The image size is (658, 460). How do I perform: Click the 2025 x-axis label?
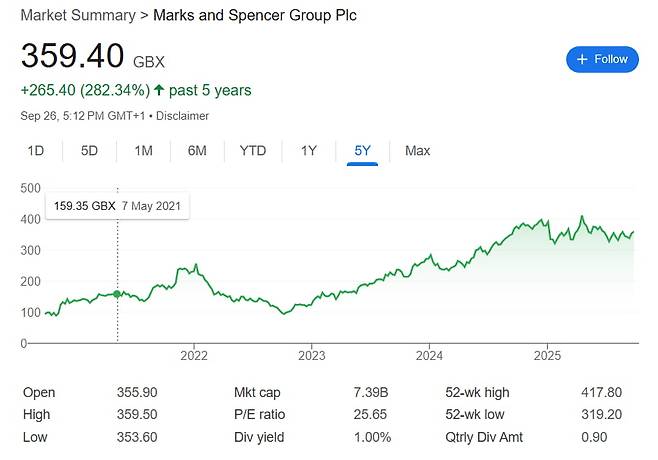point(547,355)
